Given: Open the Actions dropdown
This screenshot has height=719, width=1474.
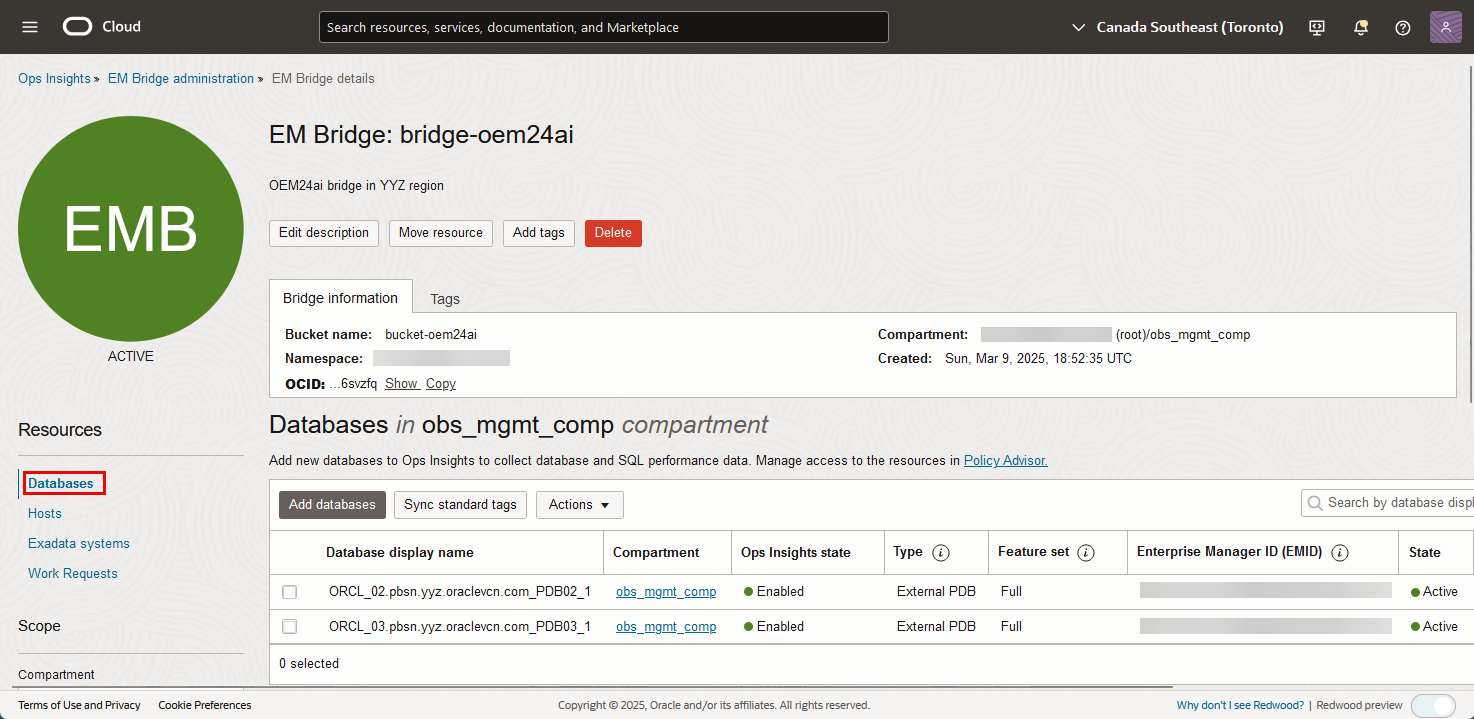Looking at the screenshot, I should coord(579,504).
